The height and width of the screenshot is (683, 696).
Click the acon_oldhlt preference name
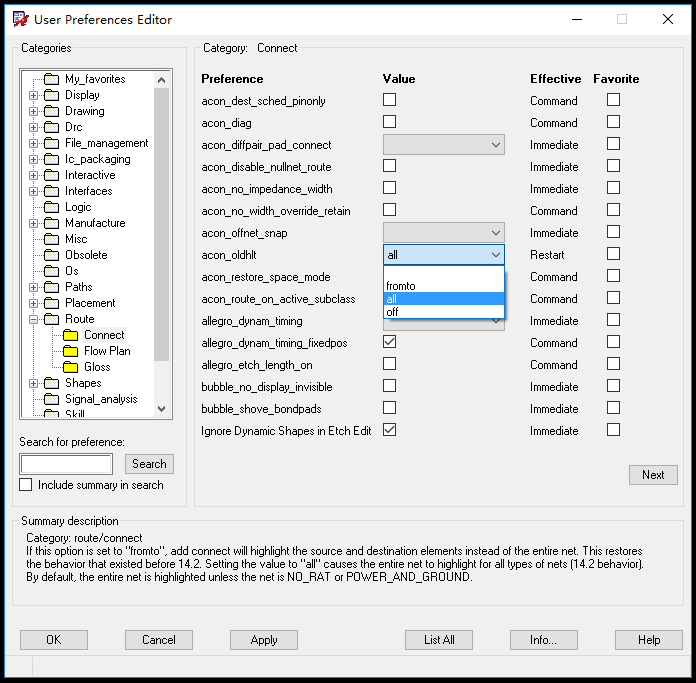[229, 255]
